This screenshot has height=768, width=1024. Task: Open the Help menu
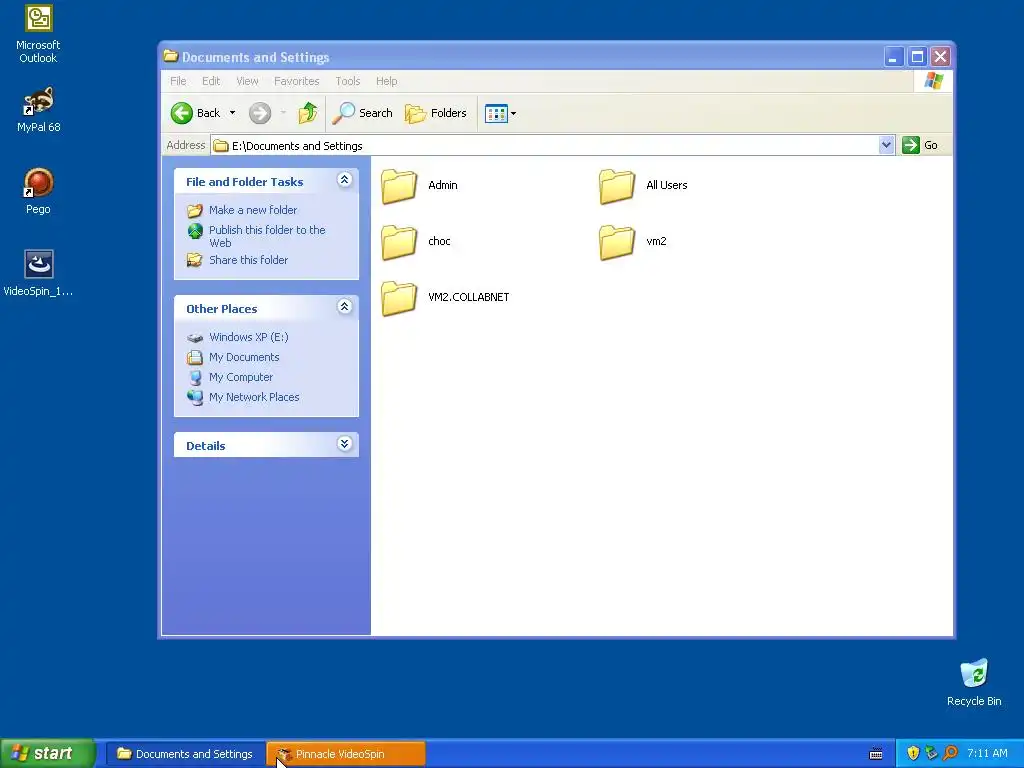(x=387, y=81)
